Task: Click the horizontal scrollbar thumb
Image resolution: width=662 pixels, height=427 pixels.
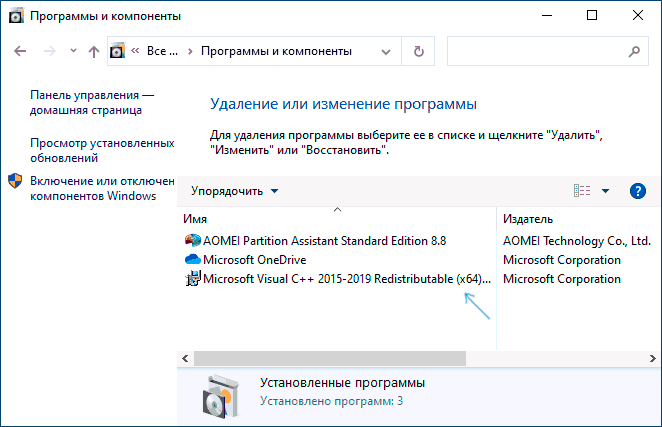Action: [330, 359]
